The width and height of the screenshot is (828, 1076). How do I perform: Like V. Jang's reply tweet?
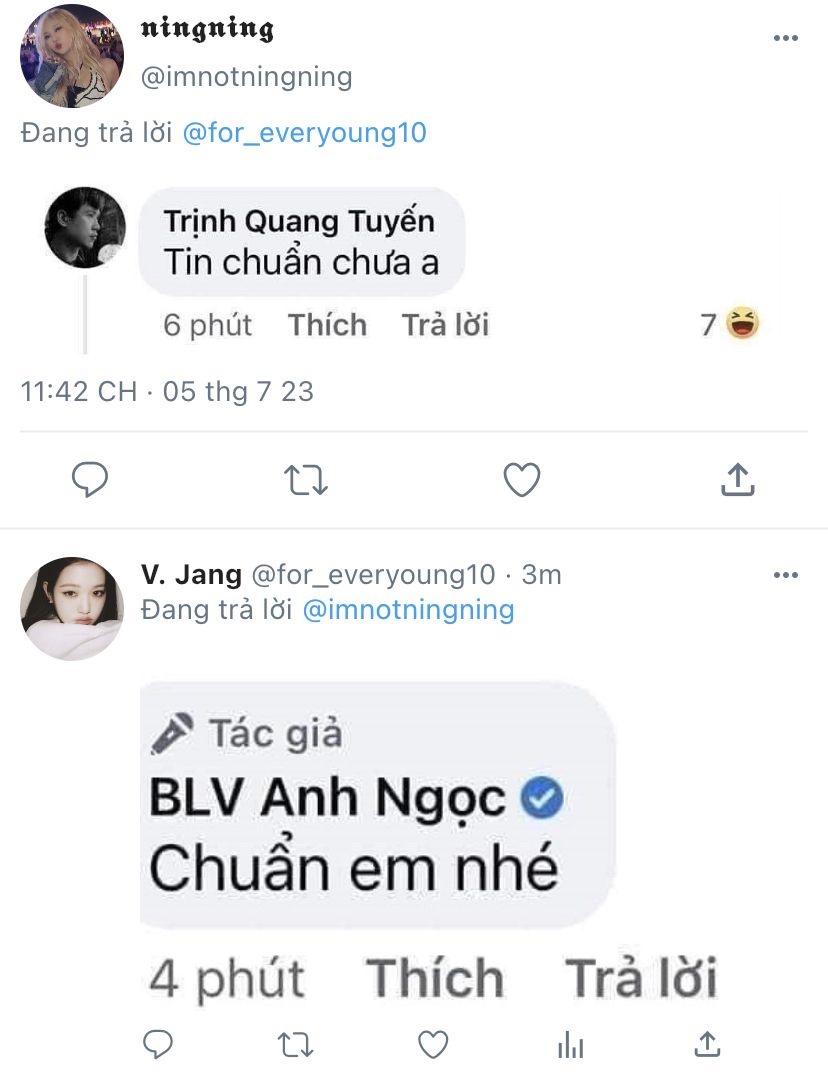click(x=434, y=1045)
